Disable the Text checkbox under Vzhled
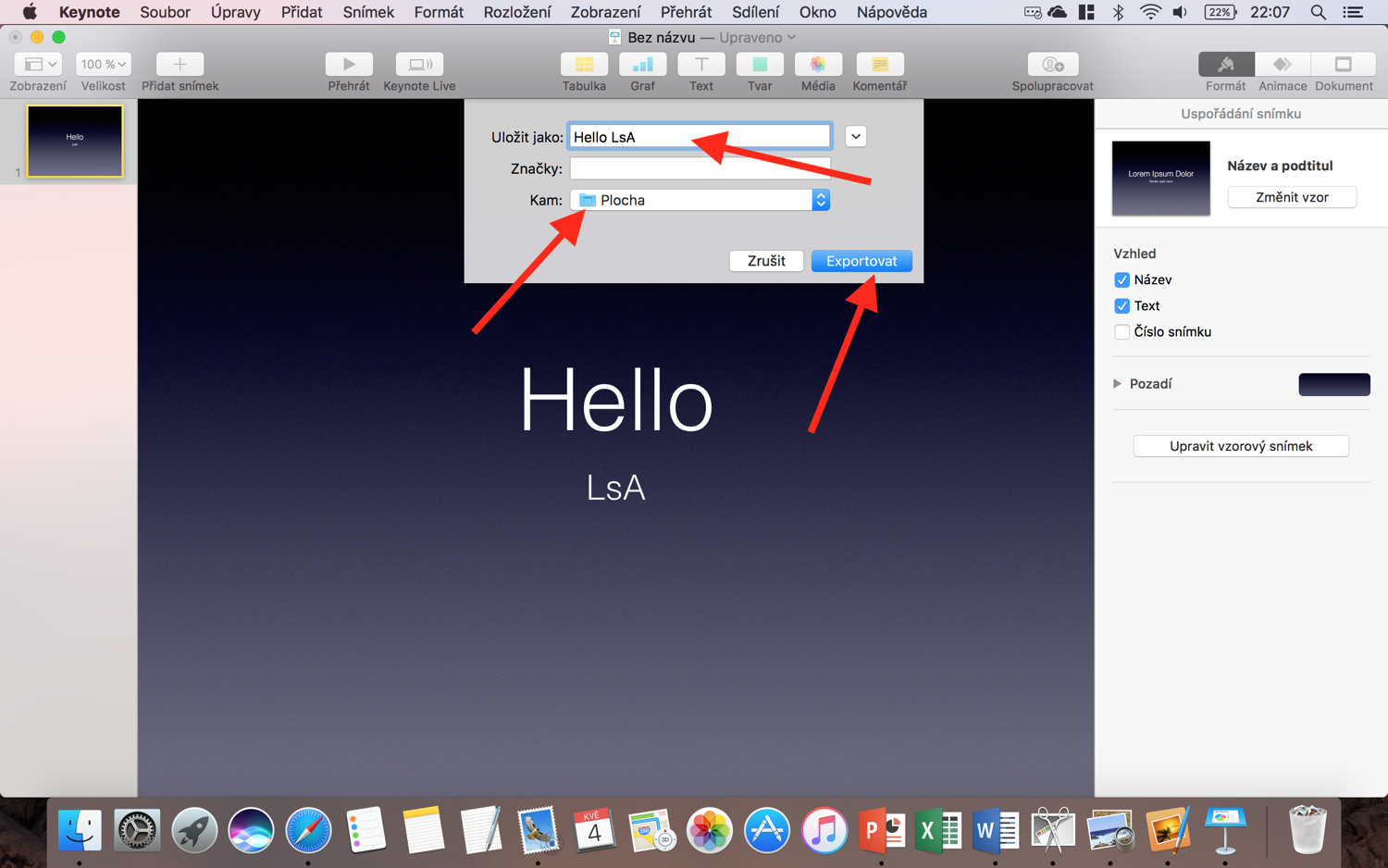1388x868 pixels. 1122,306
